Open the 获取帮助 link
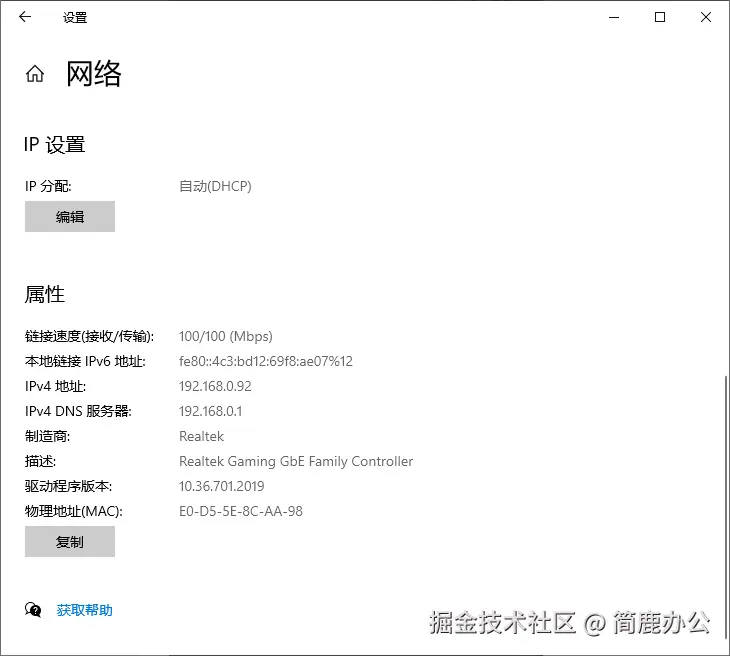 85,610
